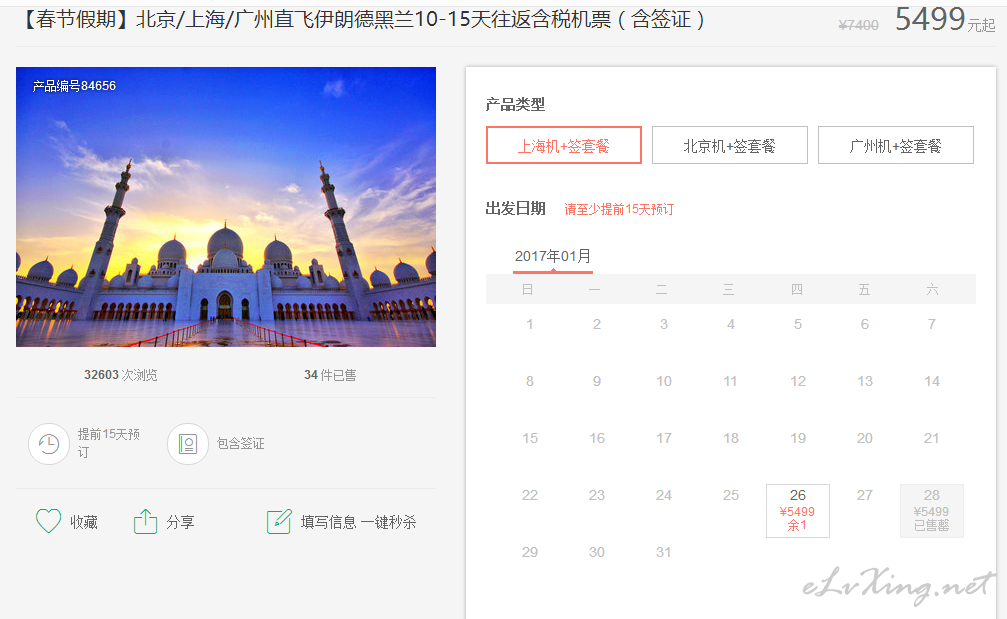
Task: Click the clock advance-booking icon
Action: click(49, 444)
